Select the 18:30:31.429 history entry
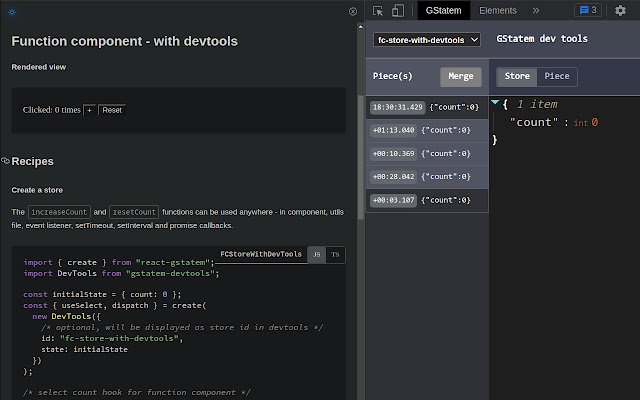Viewport: 640px width, 400px height. [427, 107]
